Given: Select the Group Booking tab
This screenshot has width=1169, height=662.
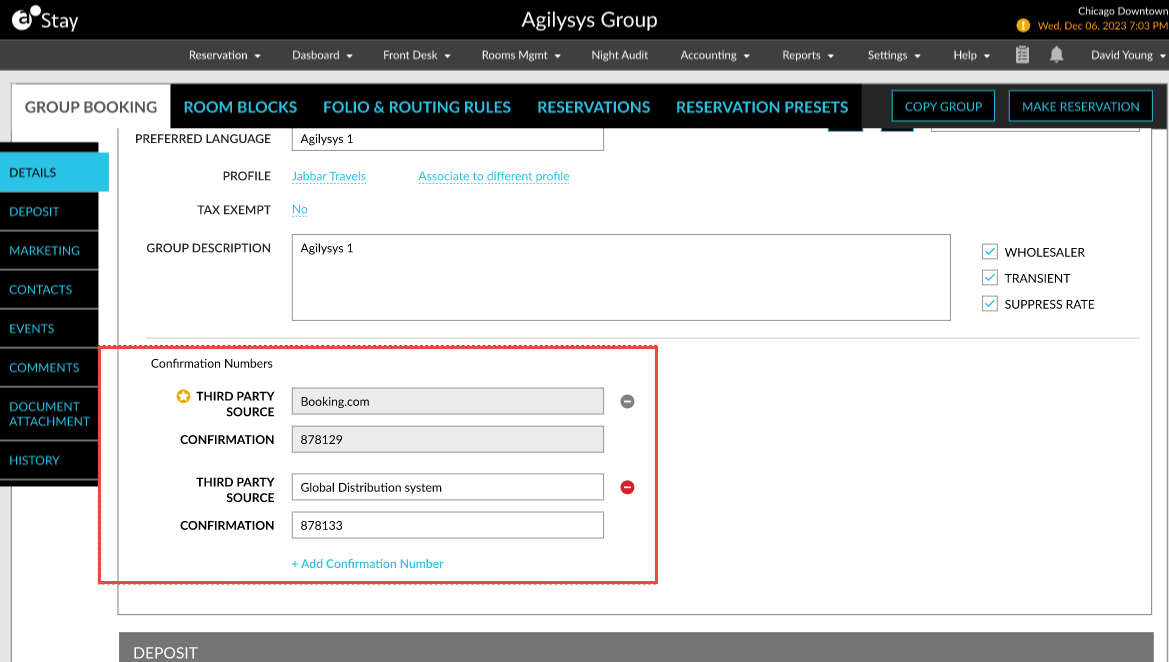Looking at the screenshot, I should point(91,107).
